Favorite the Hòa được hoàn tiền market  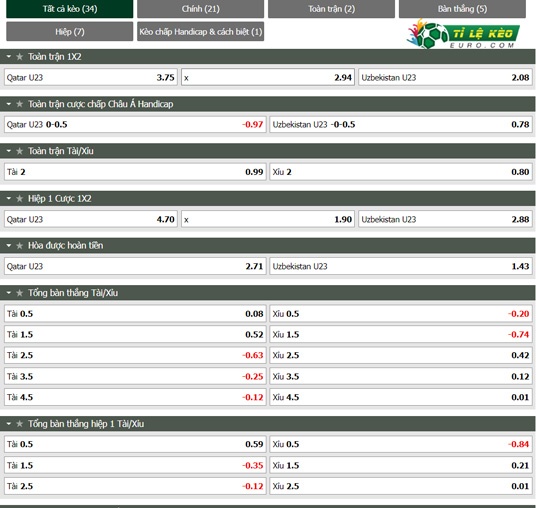click(x=19, y=245)
